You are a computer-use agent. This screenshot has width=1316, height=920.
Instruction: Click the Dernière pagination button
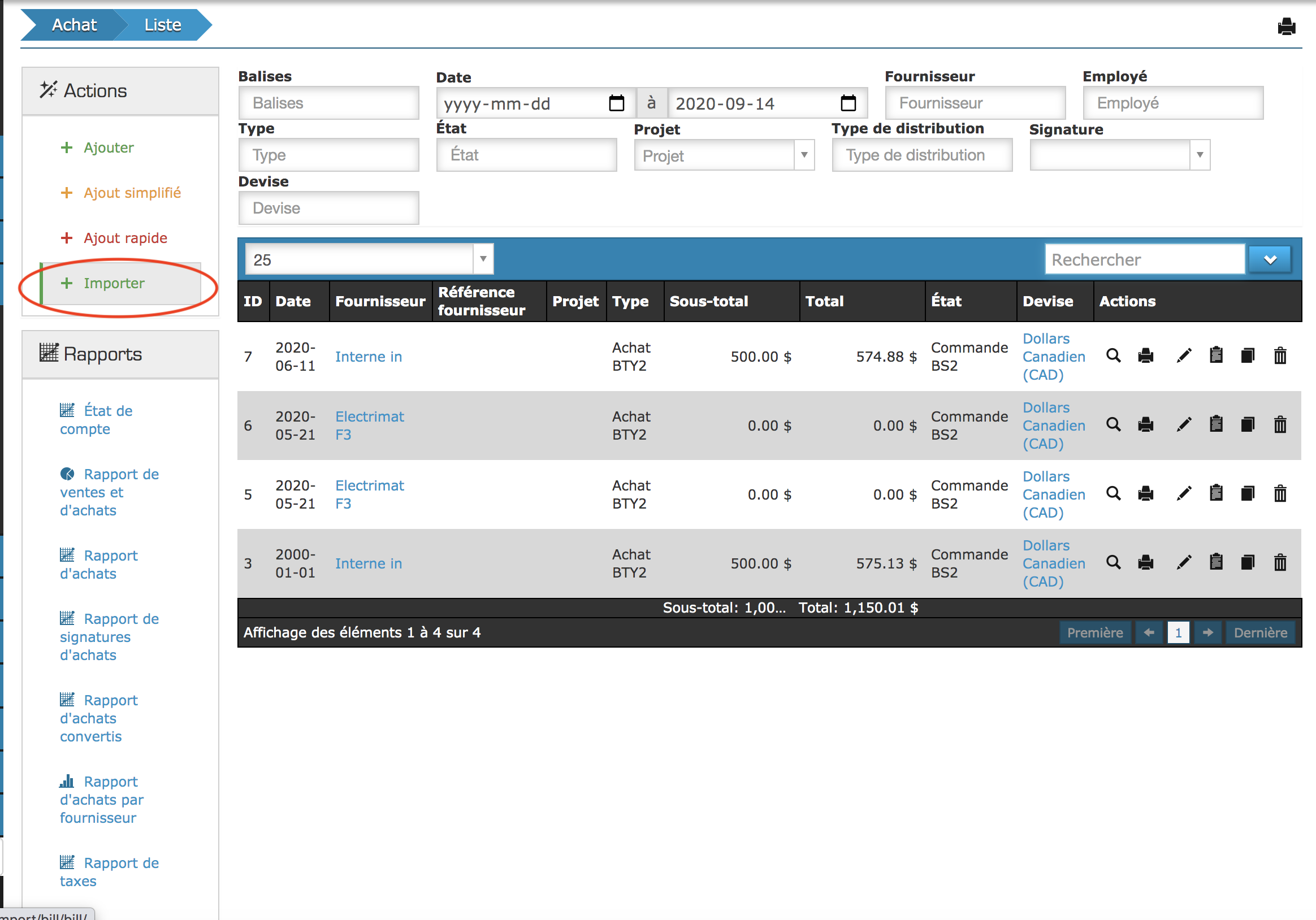(x=1260, y=632)
